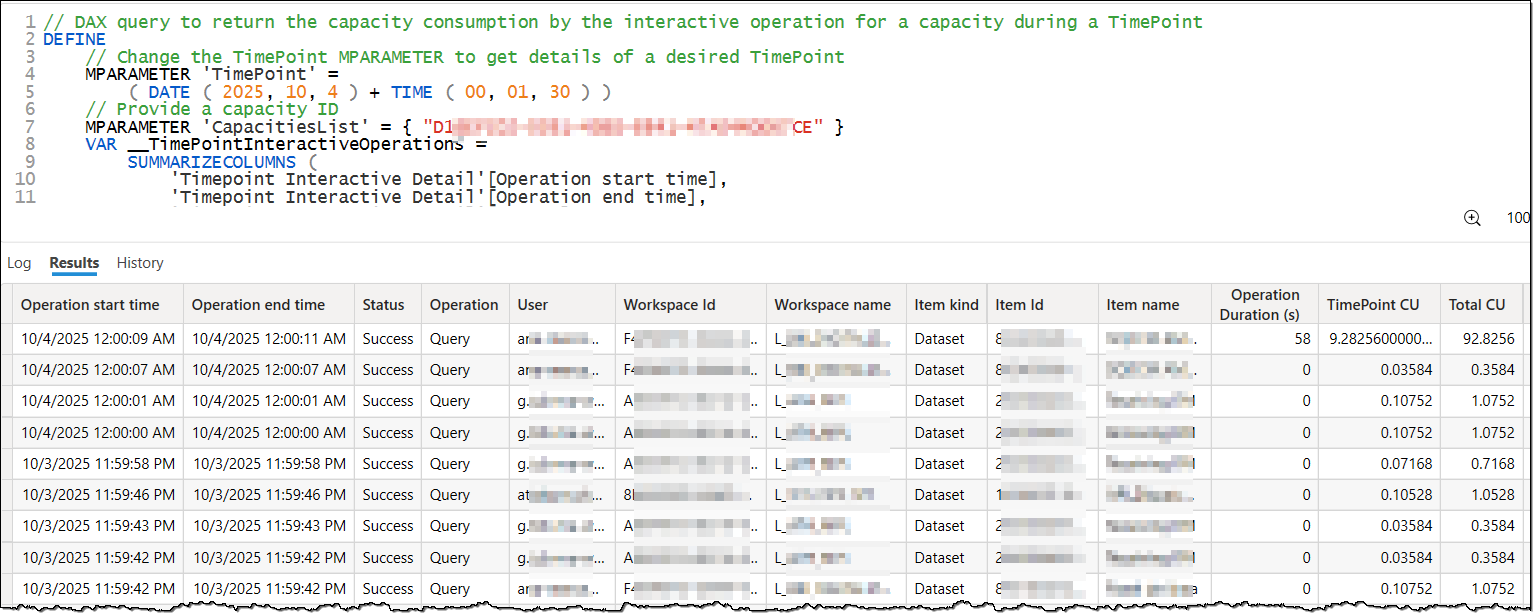
Task: Switch to the Log tab
Action: 19,262
